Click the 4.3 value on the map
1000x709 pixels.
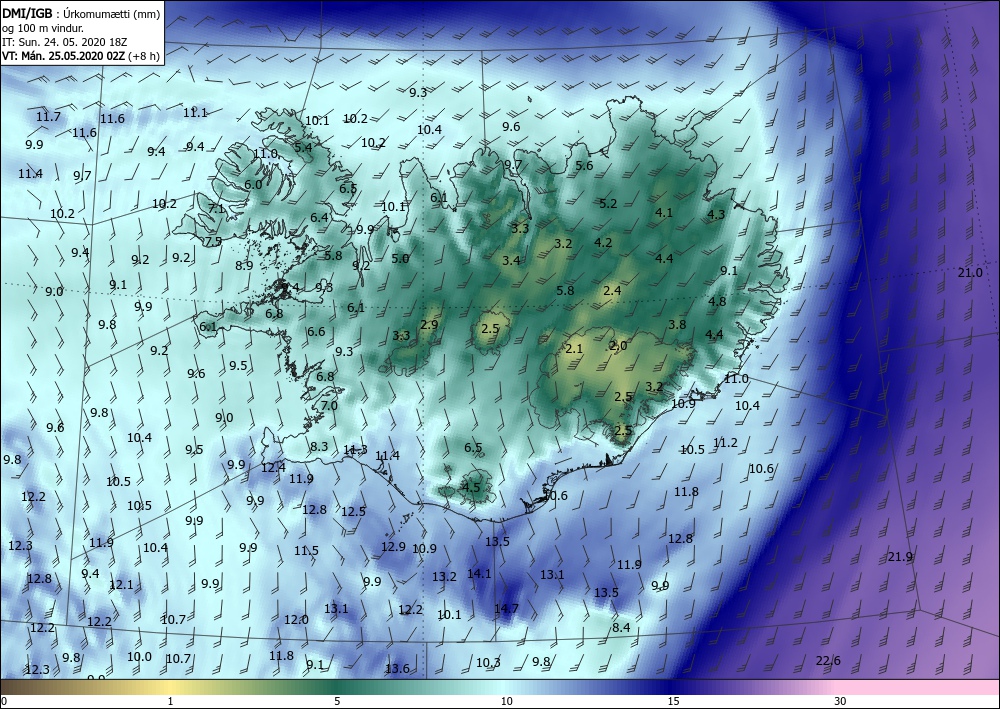716,214
